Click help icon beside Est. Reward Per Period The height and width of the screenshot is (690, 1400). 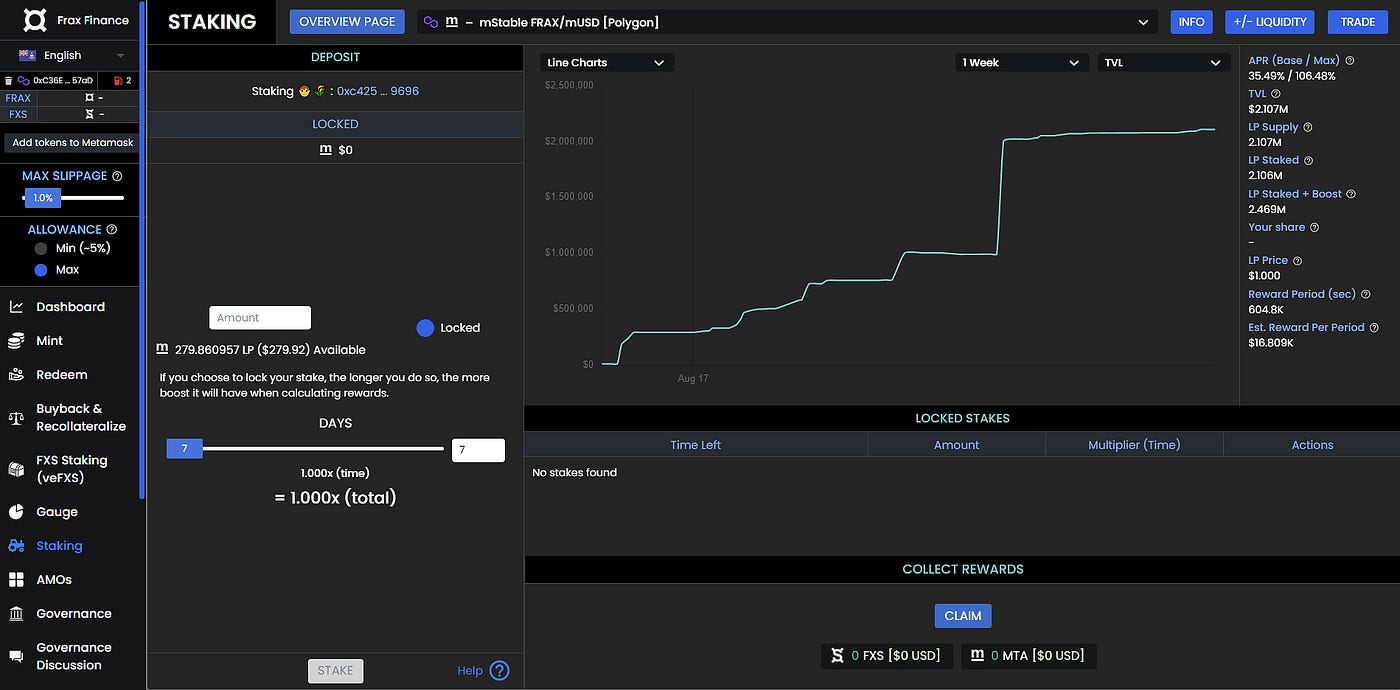click(x=1374, y=327)
